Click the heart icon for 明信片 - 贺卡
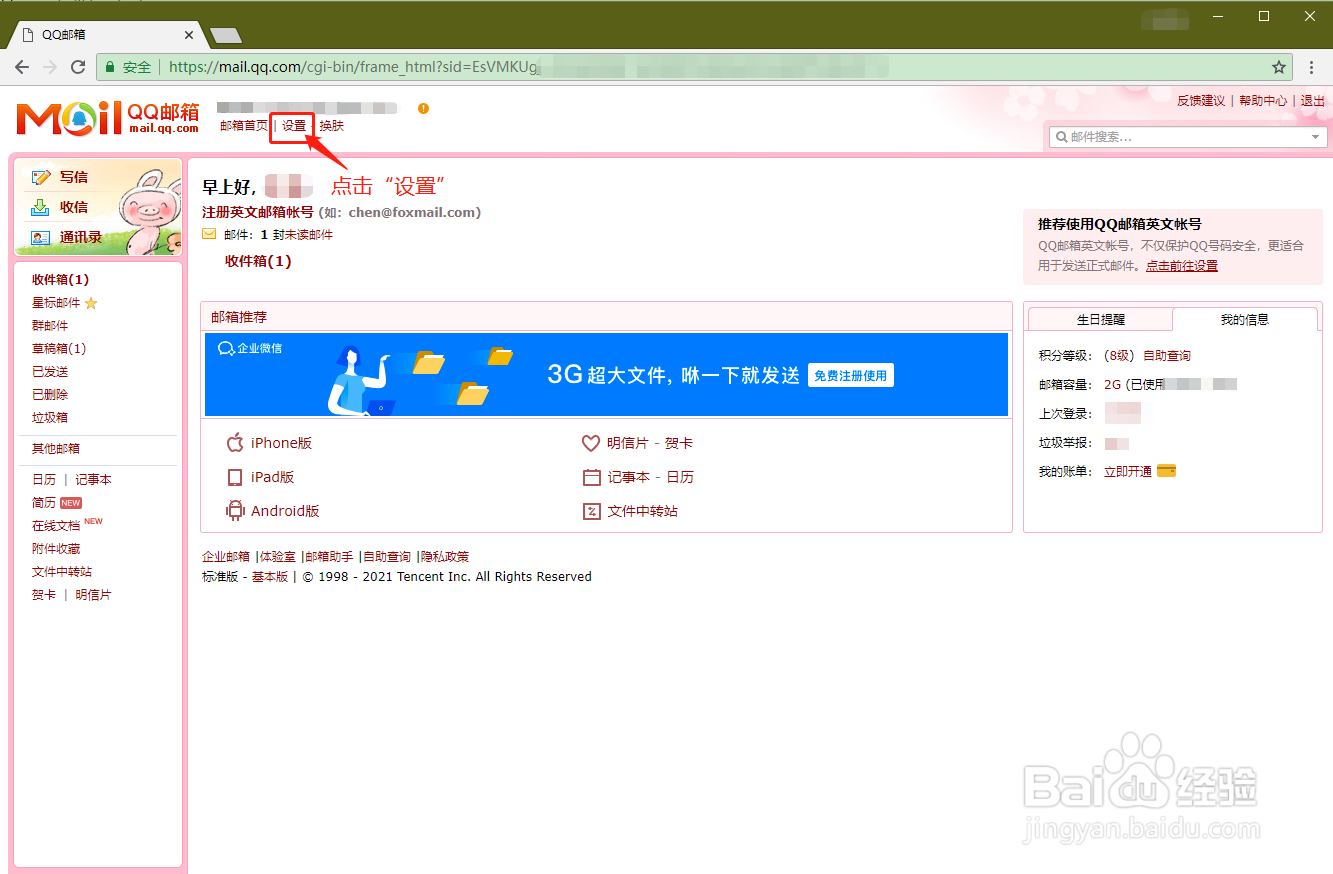This screenshot has height=874, width=1333. click(591, 443)
